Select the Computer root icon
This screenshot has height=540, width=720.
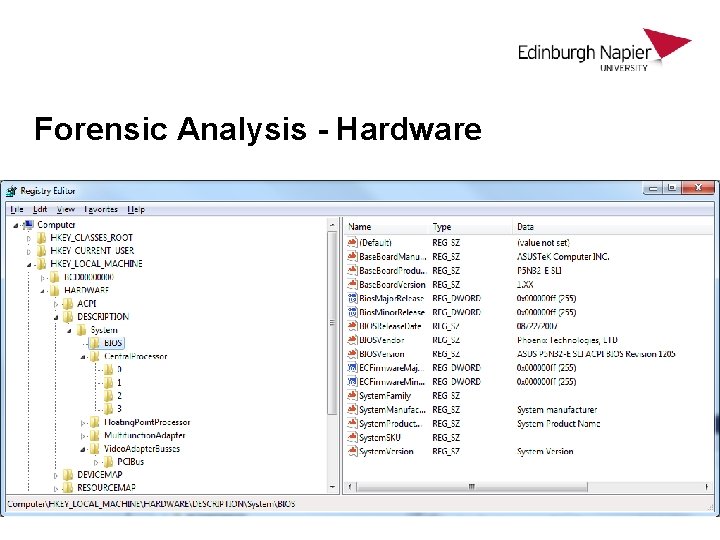click(29, 225)
